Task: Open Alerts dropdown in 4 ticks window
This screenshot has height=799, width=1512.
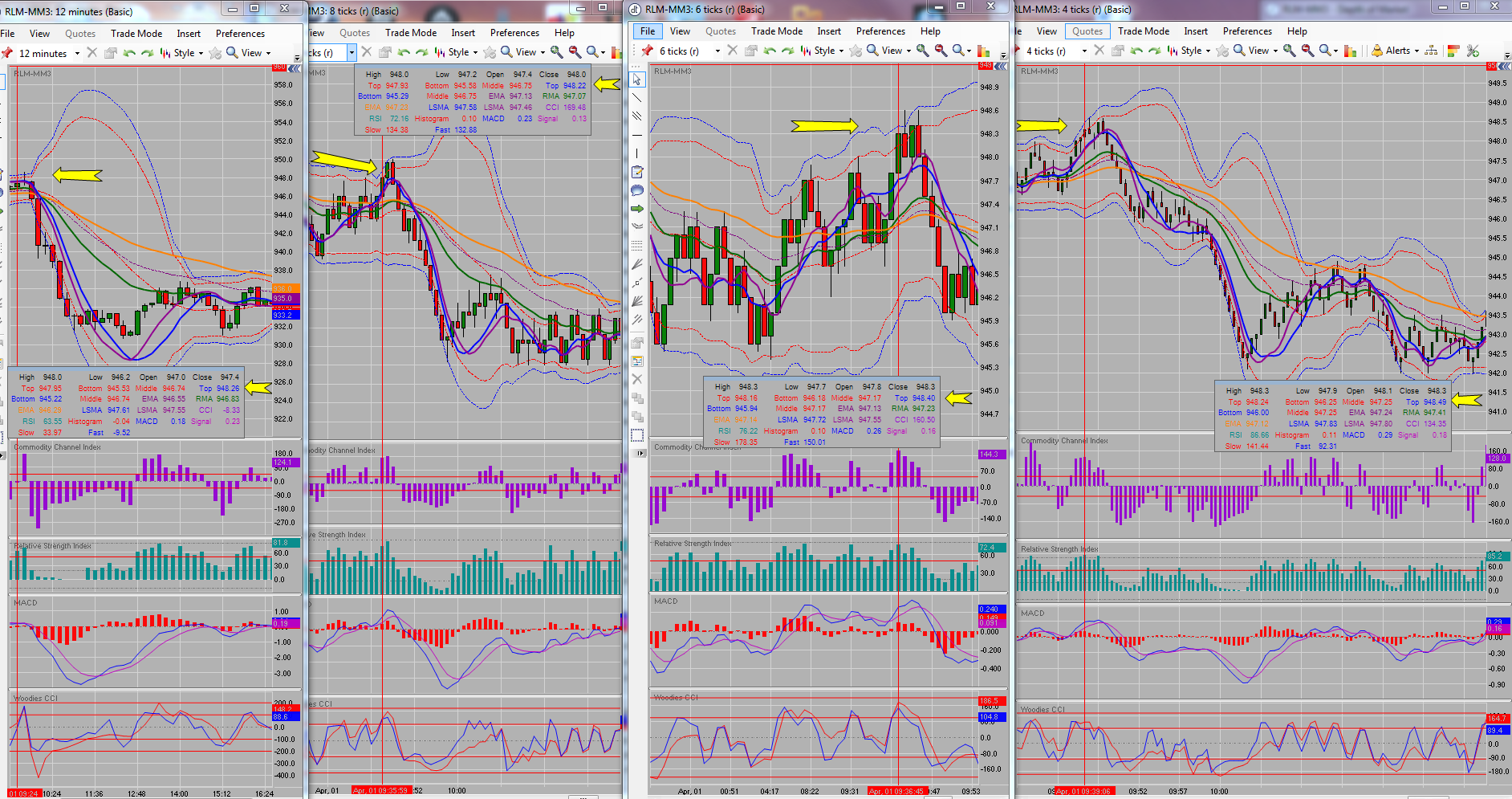Action: [1416, 51]
